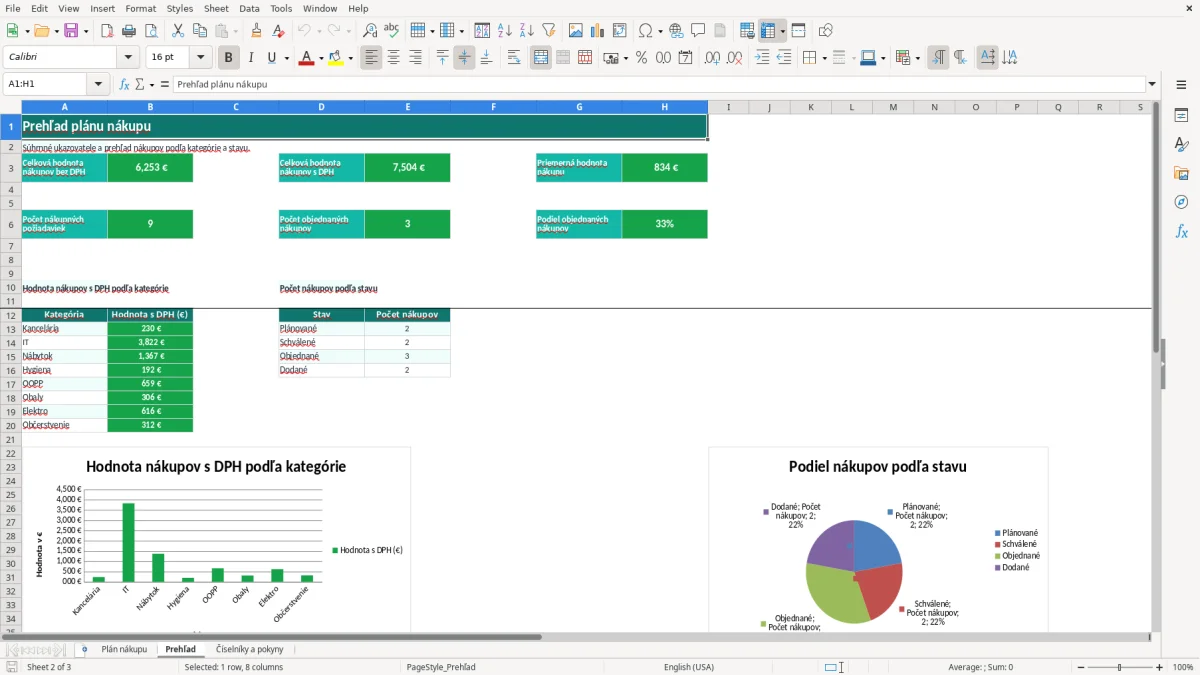Apply yellow background color swatch
Image resolution: width=1200 pixels, height=675 pixels.
[336, 58]
